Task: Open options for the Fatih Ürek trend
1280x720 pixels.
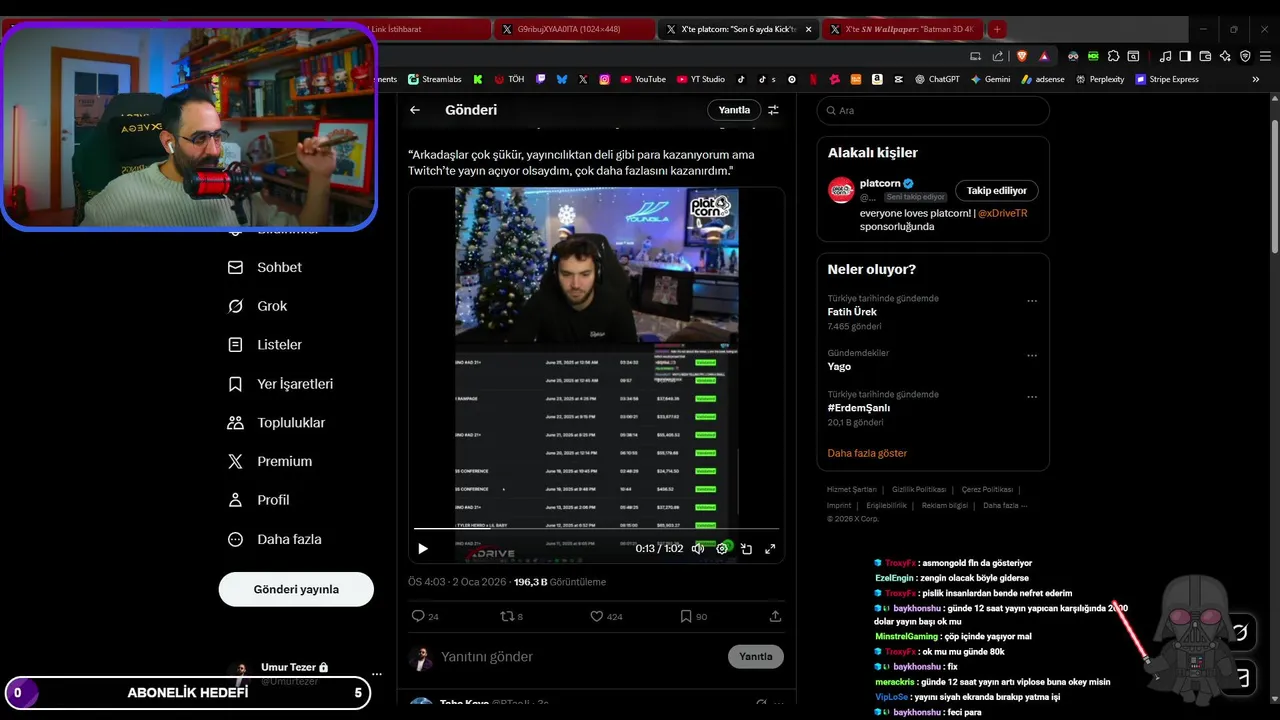Action: click(x=1032, y=300)
